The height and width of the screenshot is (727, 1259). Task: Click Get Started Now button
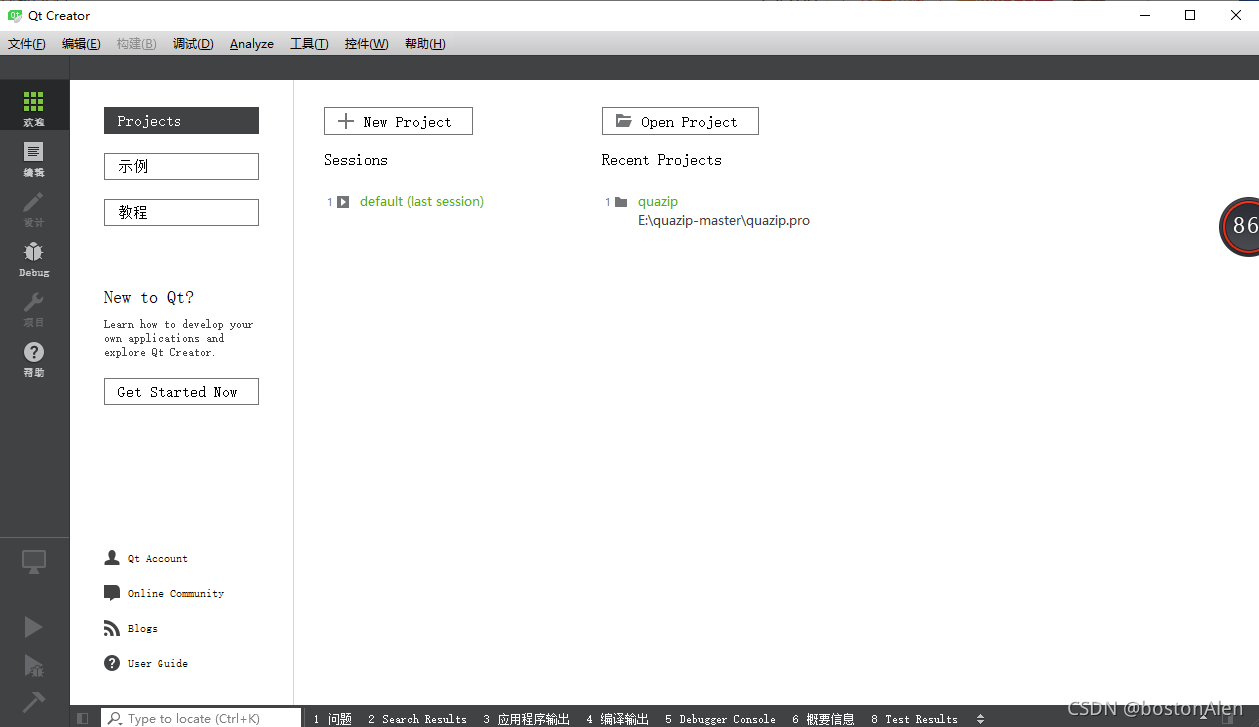point(181,392)
